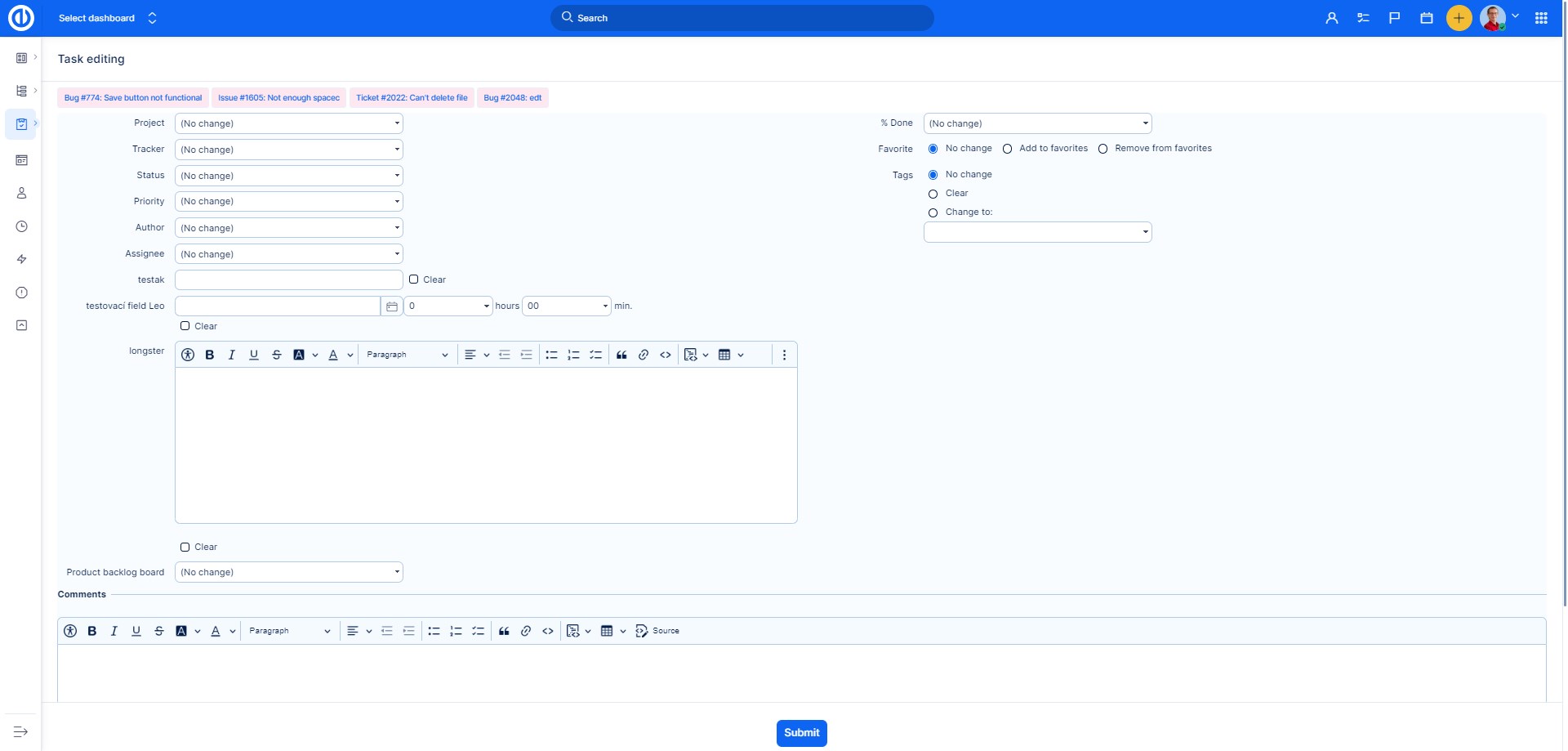The image size is (1568, 751).
Task: Click the strikethrough icon in Comments toolbar
Action: pos(159,631)
